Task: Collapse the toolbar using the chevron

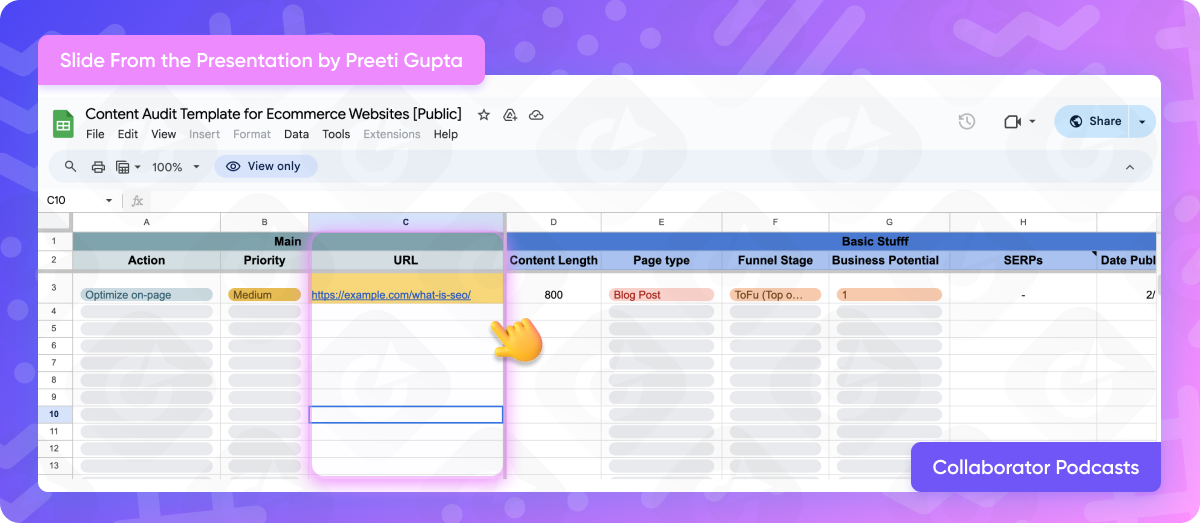Action: coord(1130,167)
